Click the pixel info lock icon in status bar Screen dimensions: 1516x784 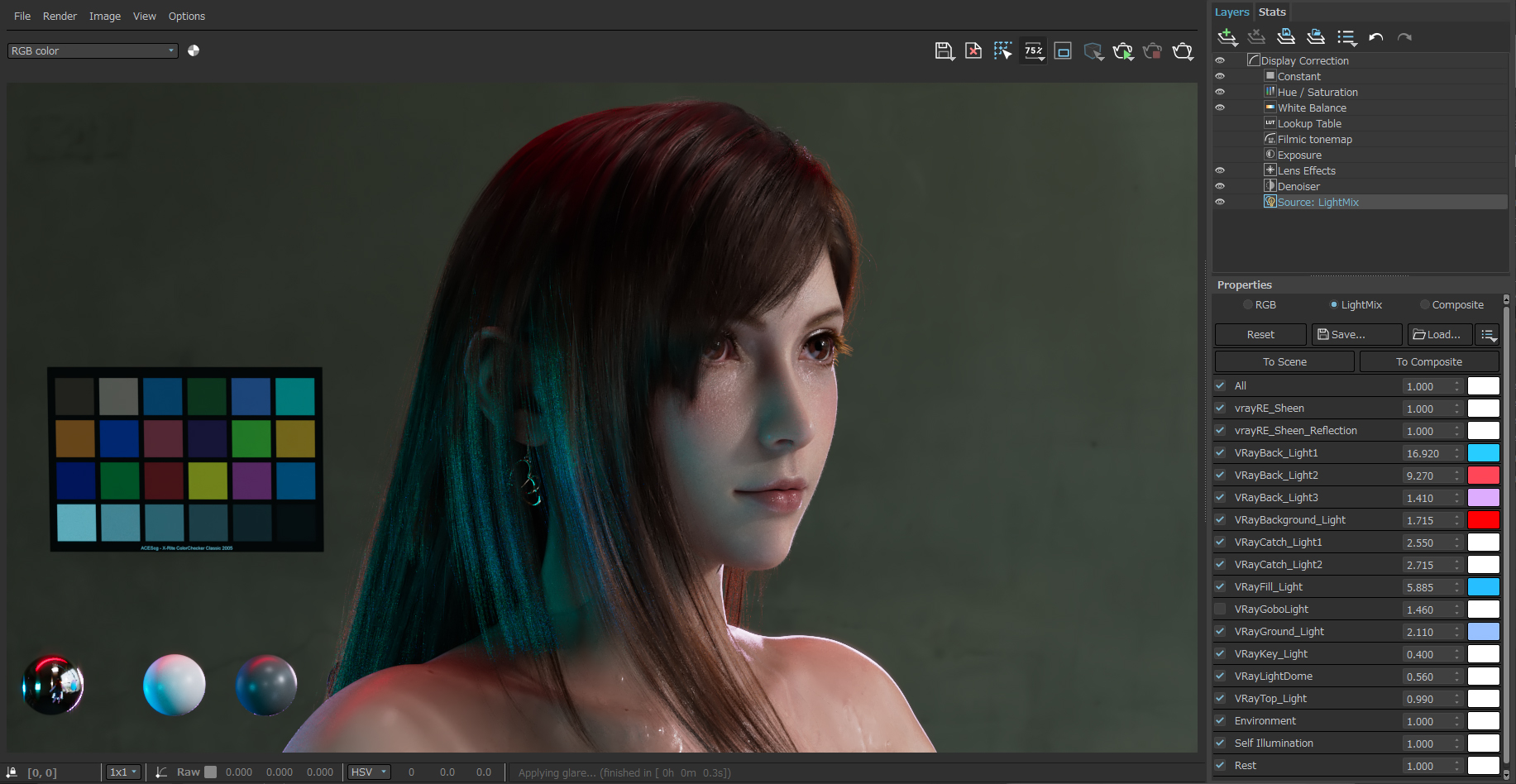pos(12,772)
